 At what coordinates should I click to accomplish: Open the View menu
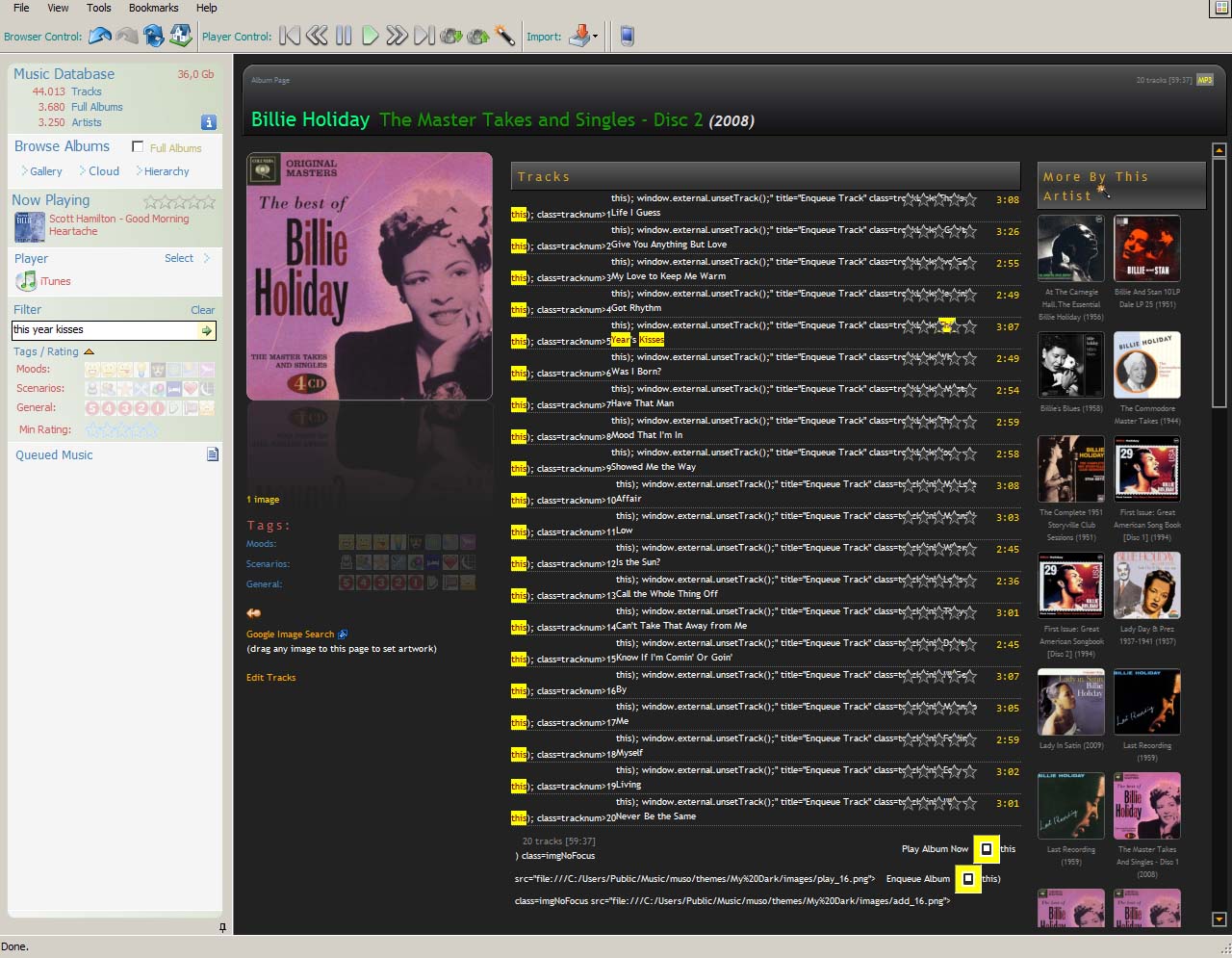[58, 8]
